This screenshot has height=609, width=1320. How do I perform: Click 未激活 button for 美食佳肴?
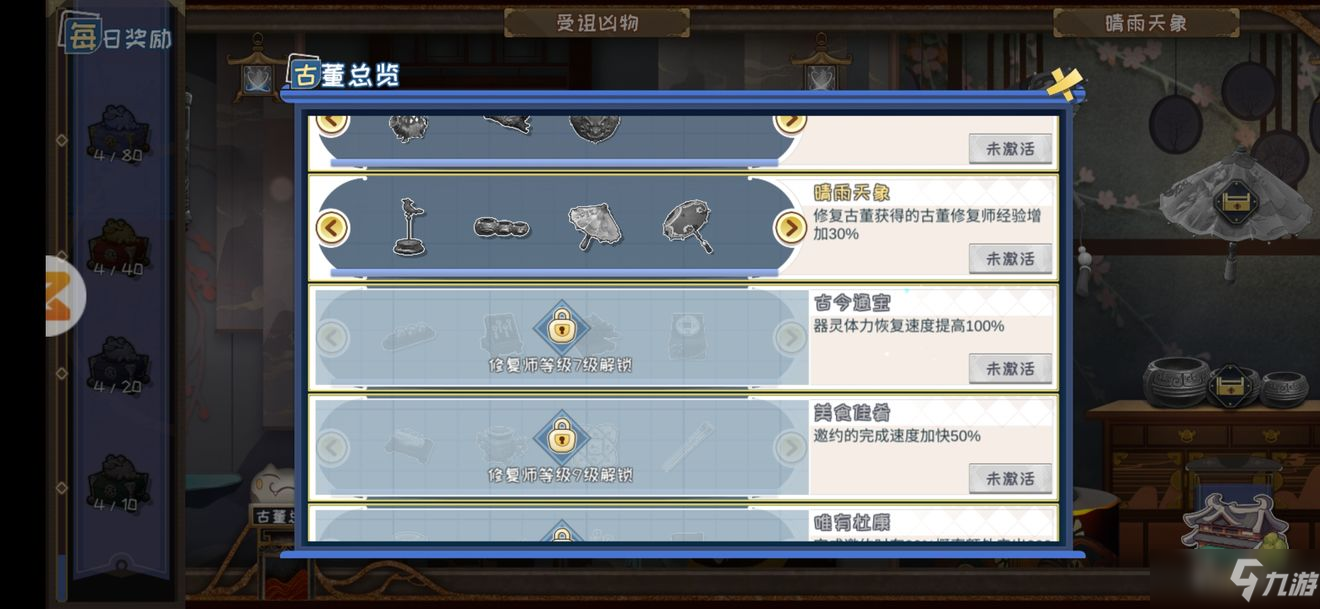(1010, 478)
